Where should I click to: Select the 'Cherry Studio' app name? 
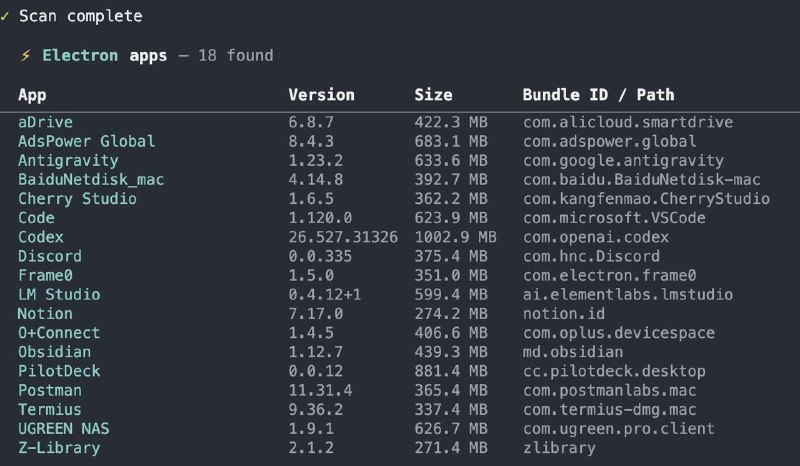77,199
